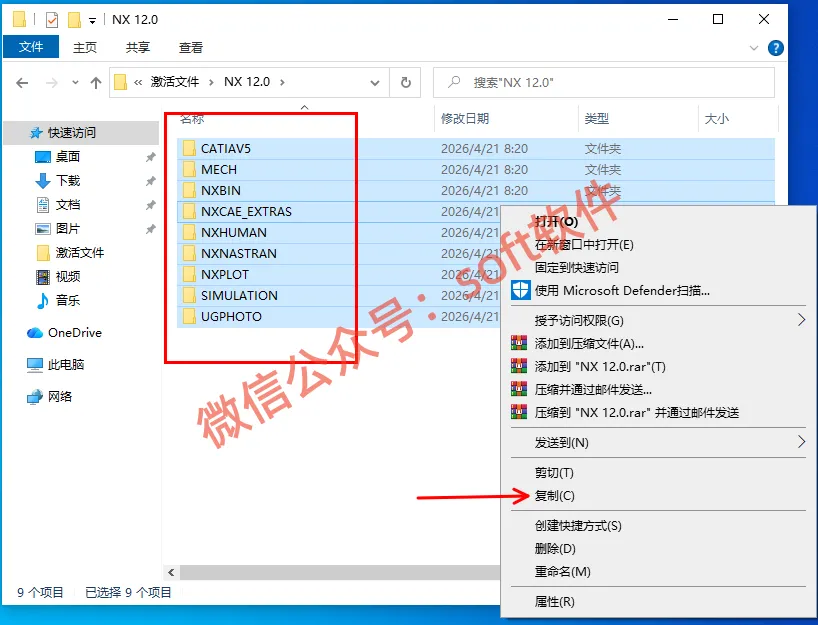Open the 查看 ribbon tab
The height and width of the screenshot is (625, 818).
190,47
